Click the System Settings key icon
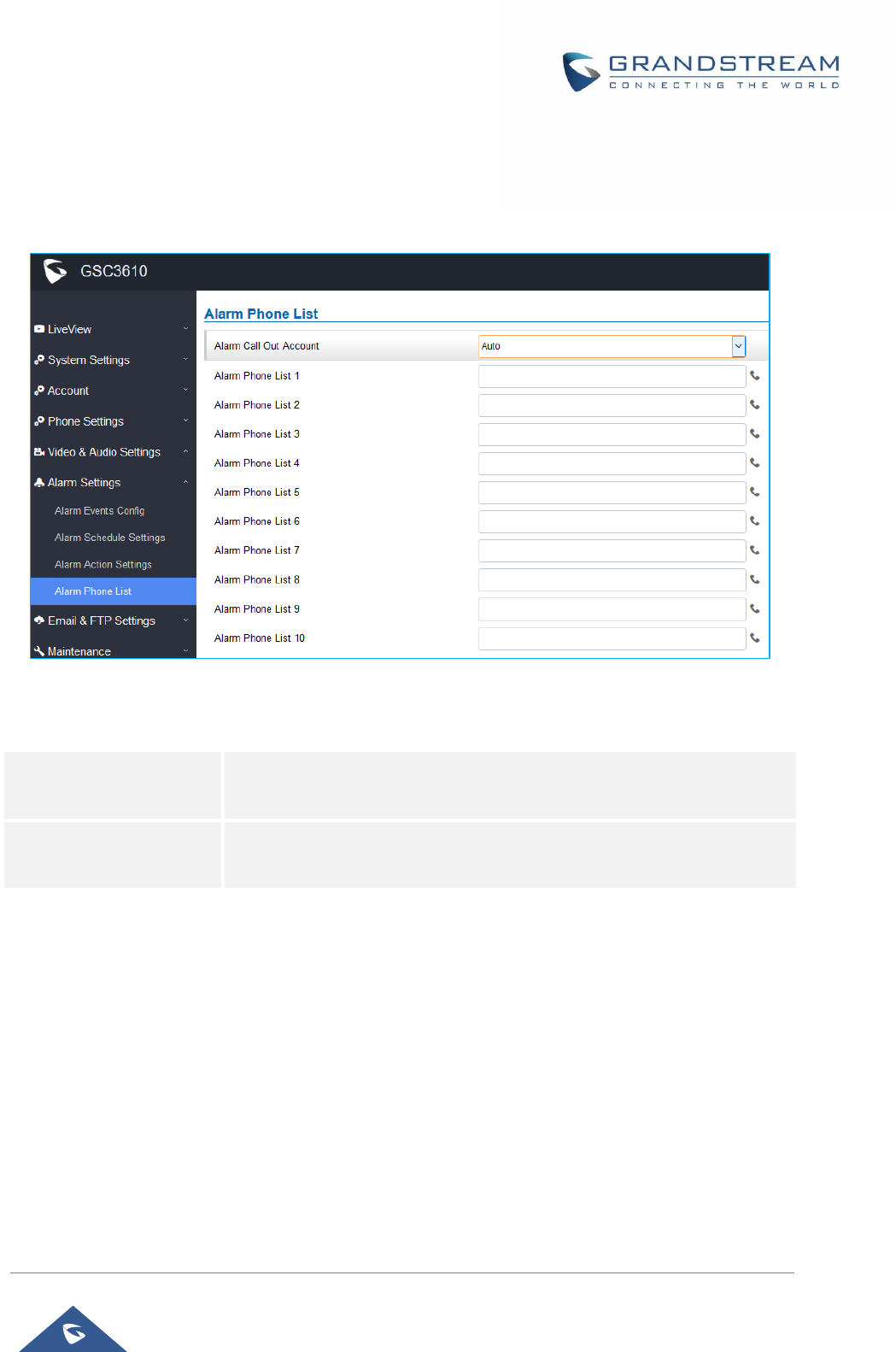Viewport: 896px width, 1352px height. click(39, 360)
